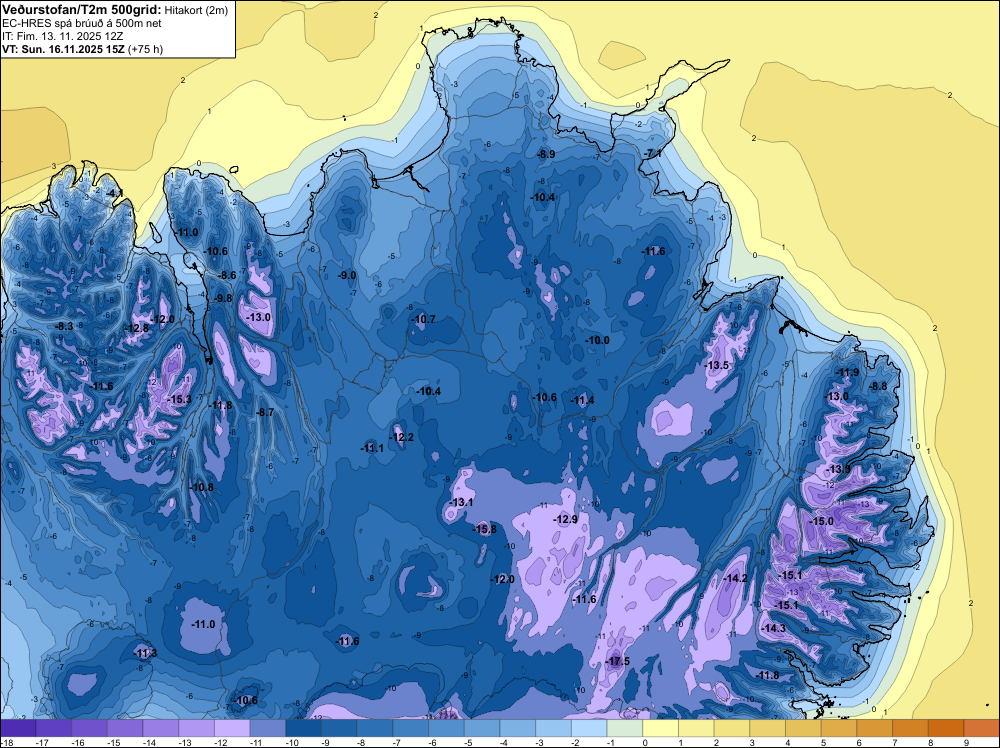Click the initial time 'IT: Fim. 13. 11. 2025 12Z'
1000x748 pixels.
click(62, 36)
